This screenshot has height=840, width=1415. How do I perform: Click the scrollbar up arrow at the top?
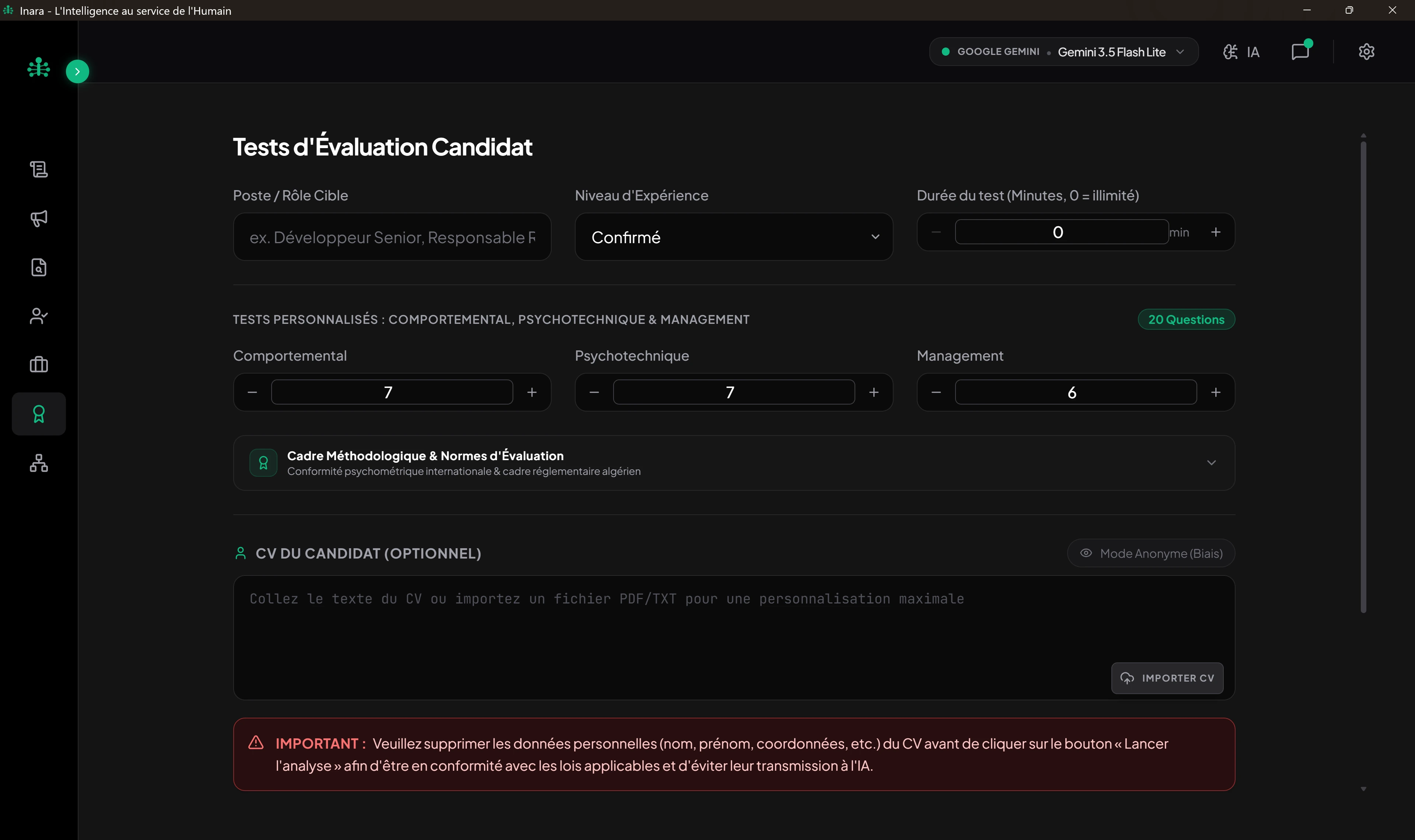tap(1363, 135)
